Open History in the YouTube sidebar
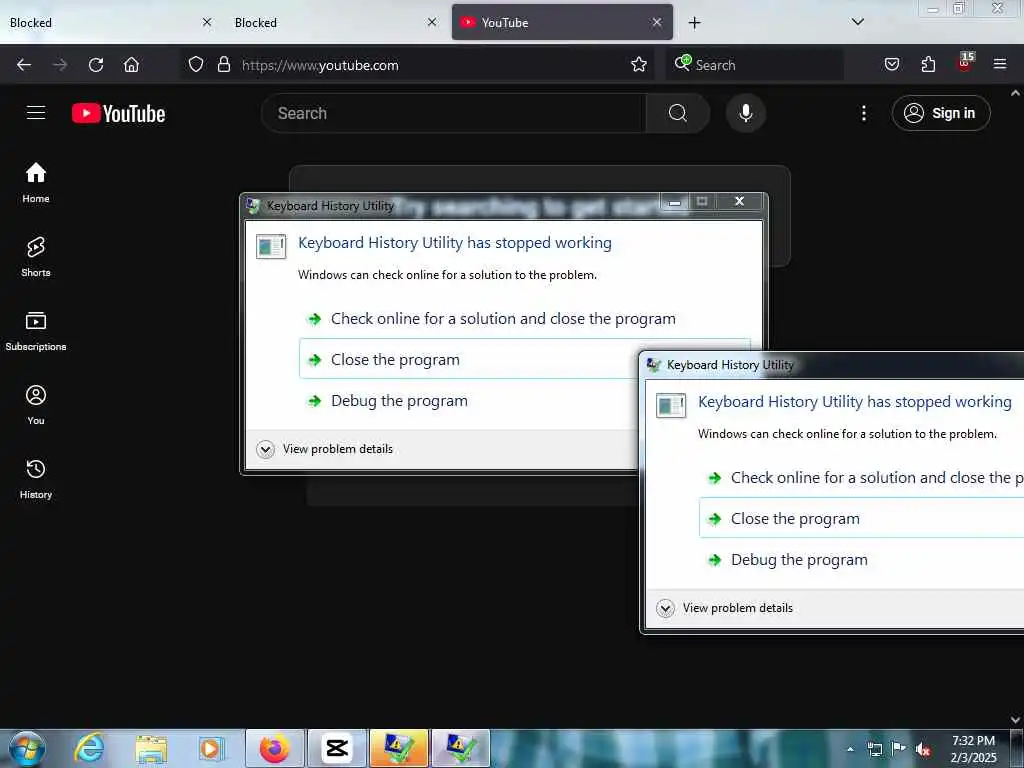The height and width of the screenshot is (768, 1024). coord(36,479)
